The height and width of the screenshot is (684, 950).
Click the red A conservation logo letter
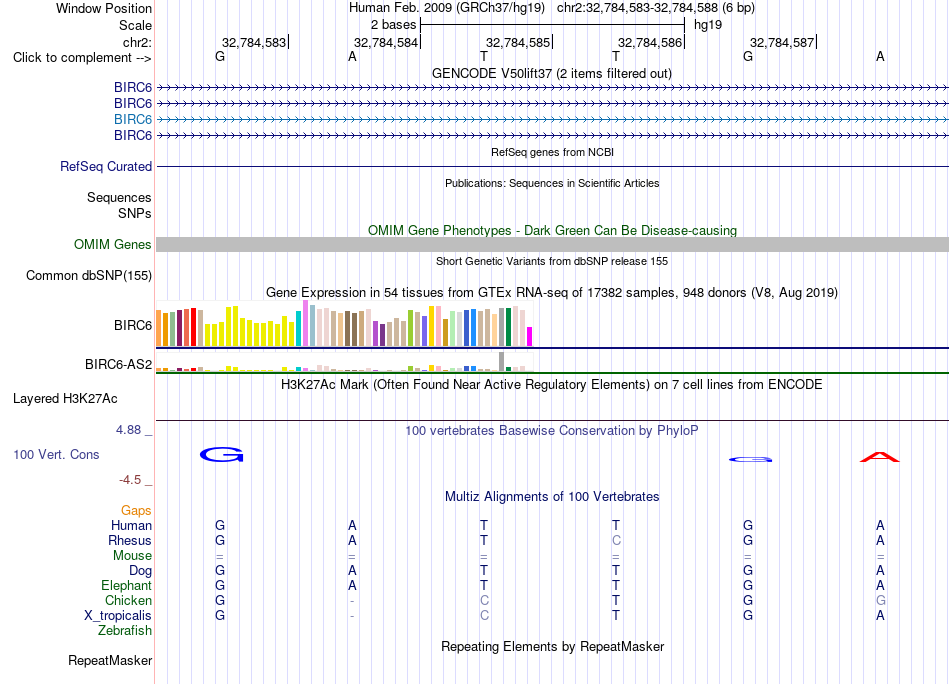[880, 457]
